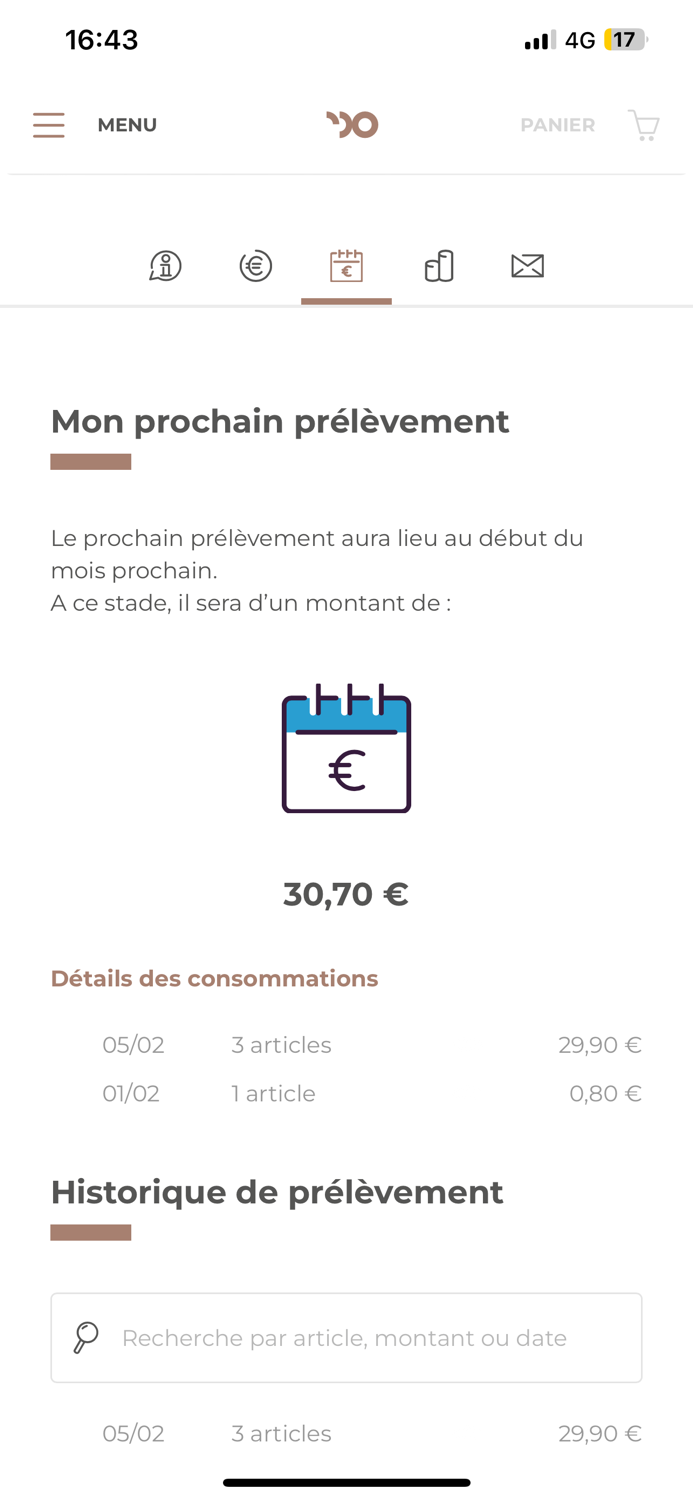Click the Détails des consommations heading
693x1500 pixels.
coord(214,978)
